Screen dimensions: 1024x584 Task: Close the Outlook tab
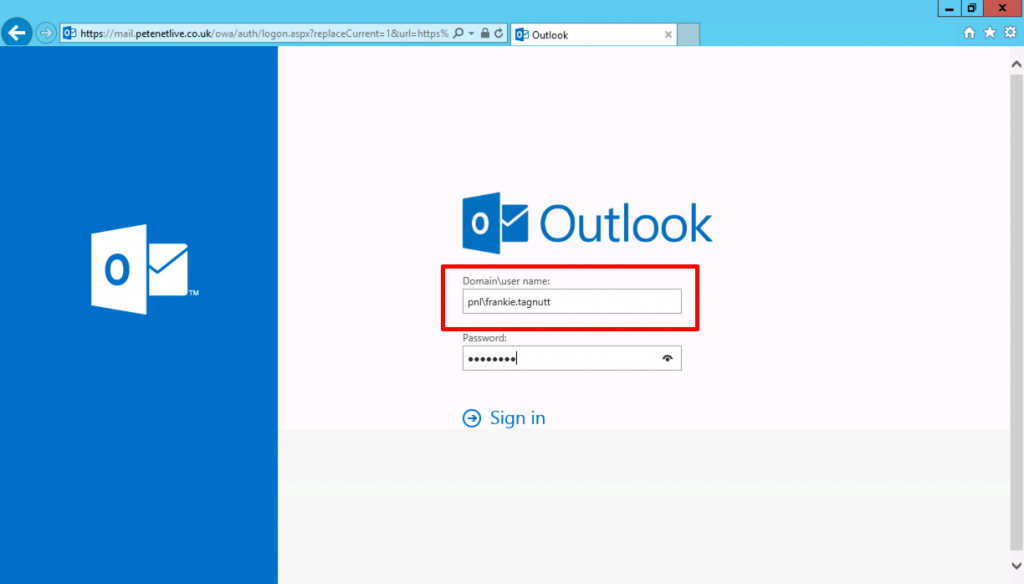pos(668,33)
